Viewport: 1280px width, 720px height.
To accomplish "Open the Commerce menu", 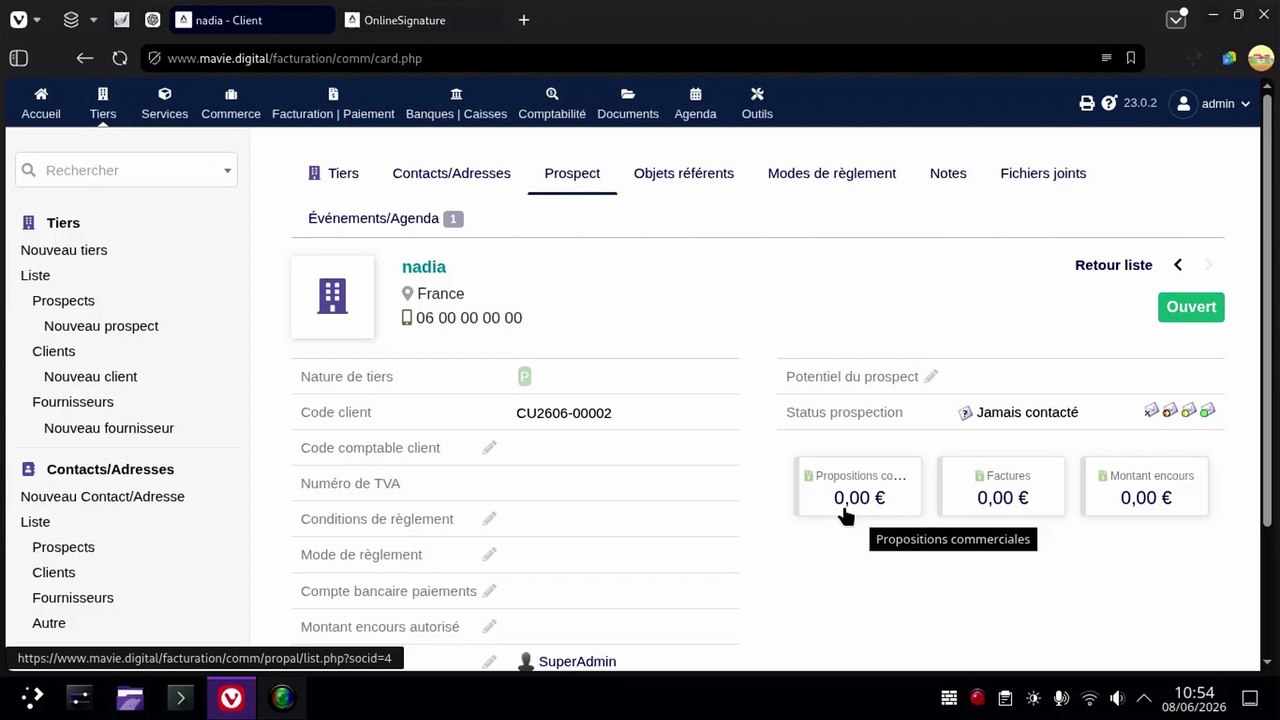I will coord(231,103).
